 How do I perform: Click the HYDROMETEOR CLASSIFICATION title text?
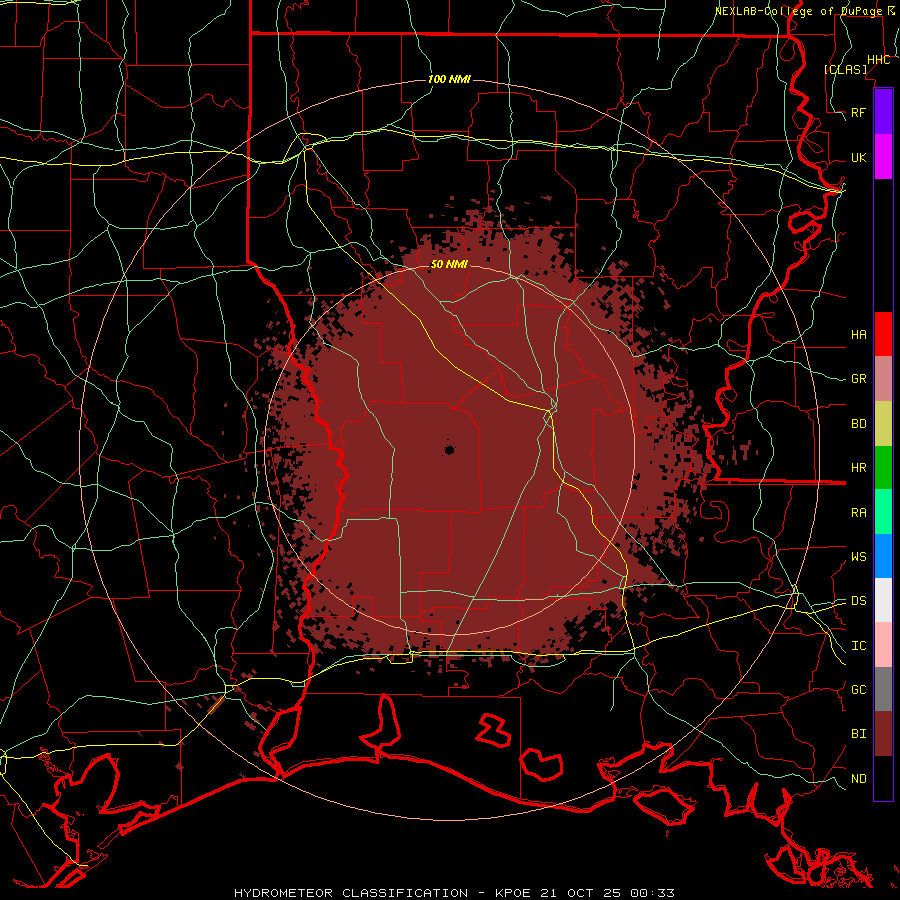[x=351, y=893]
